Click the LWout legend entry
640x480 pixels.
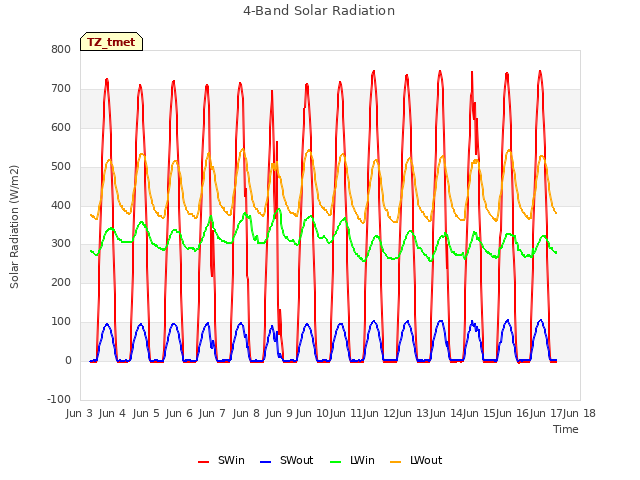(416, 460)
